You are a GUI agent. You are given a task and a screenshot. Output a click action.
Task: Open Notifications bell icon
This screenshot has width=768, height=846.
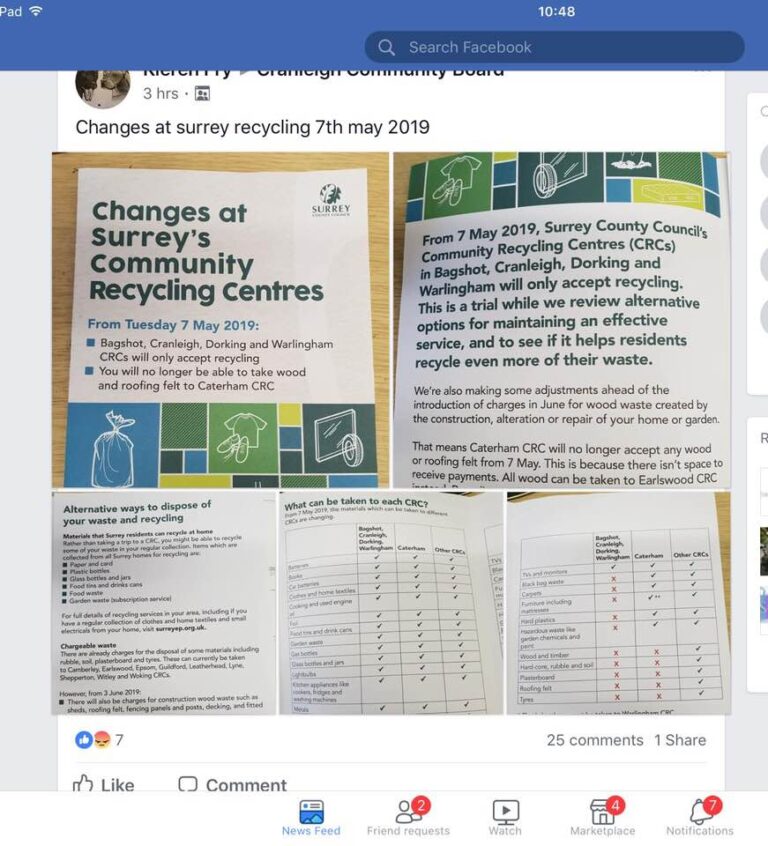[x=700, y=817]
